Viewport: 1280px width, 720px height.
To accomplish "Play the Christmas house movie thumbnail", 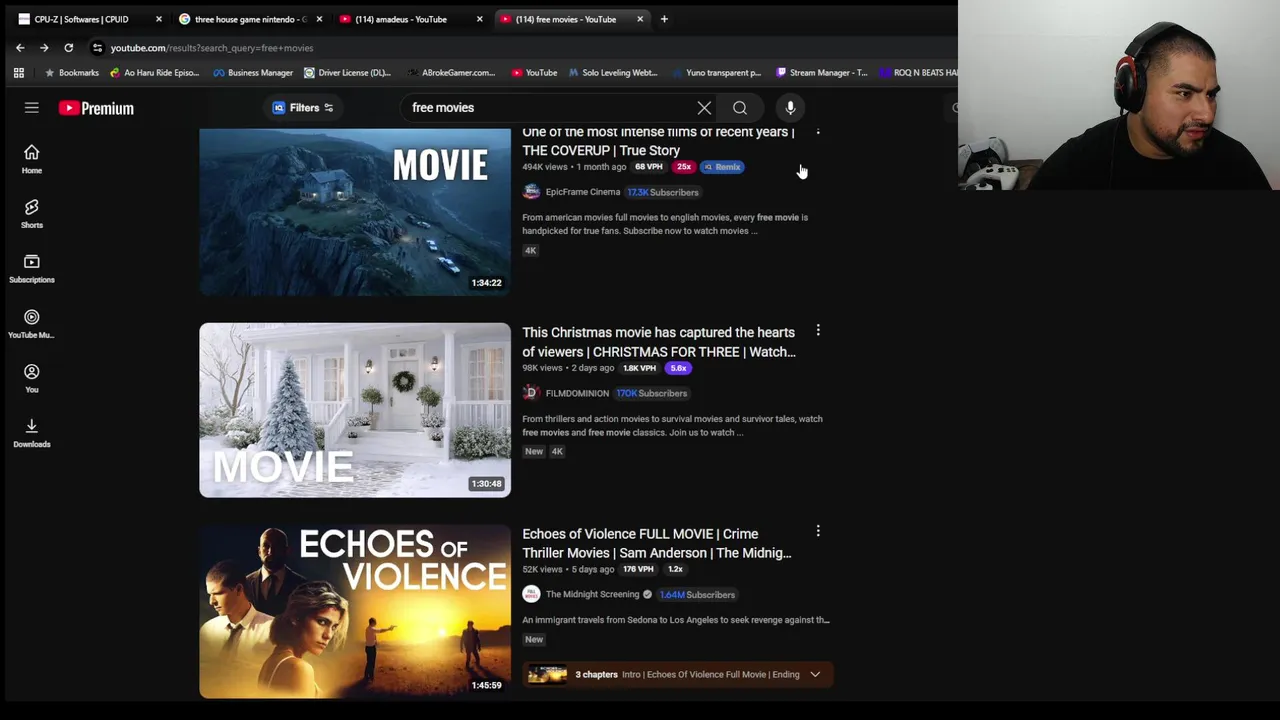I will [x=355, y=410].
